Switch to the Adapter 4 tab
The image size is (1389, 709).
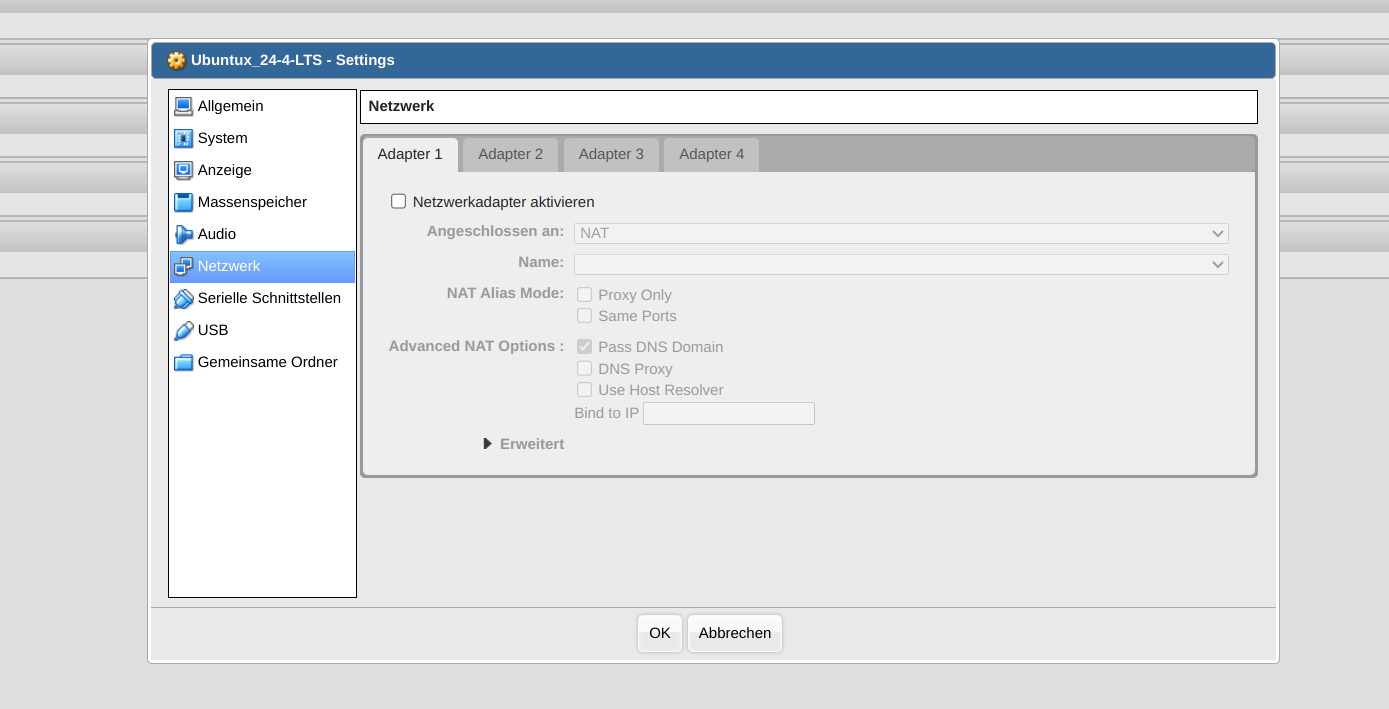click(x=711, y=154)
